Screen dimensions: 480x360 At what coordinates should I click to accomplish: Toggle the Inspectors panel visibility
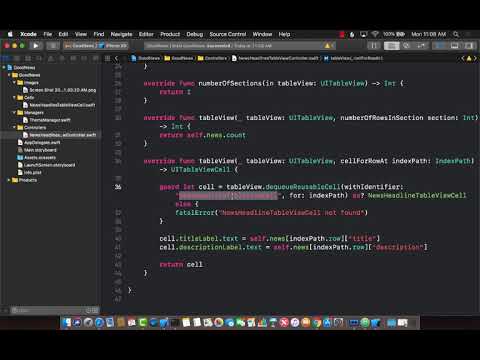click(469, 46)
